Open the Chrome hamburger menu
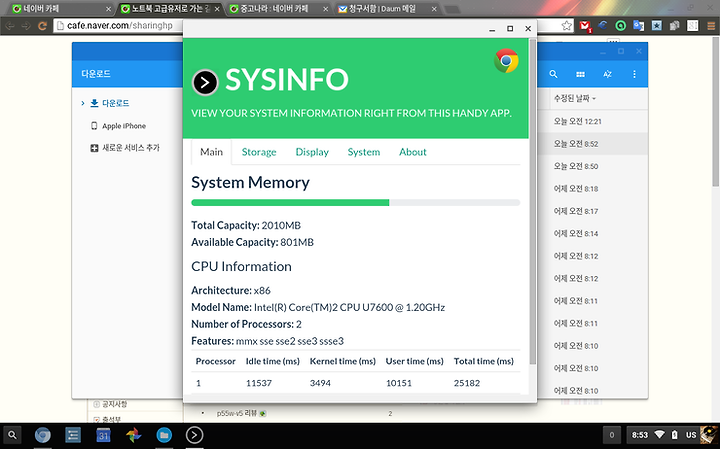The image size is (720, 449). coord(710,26)
